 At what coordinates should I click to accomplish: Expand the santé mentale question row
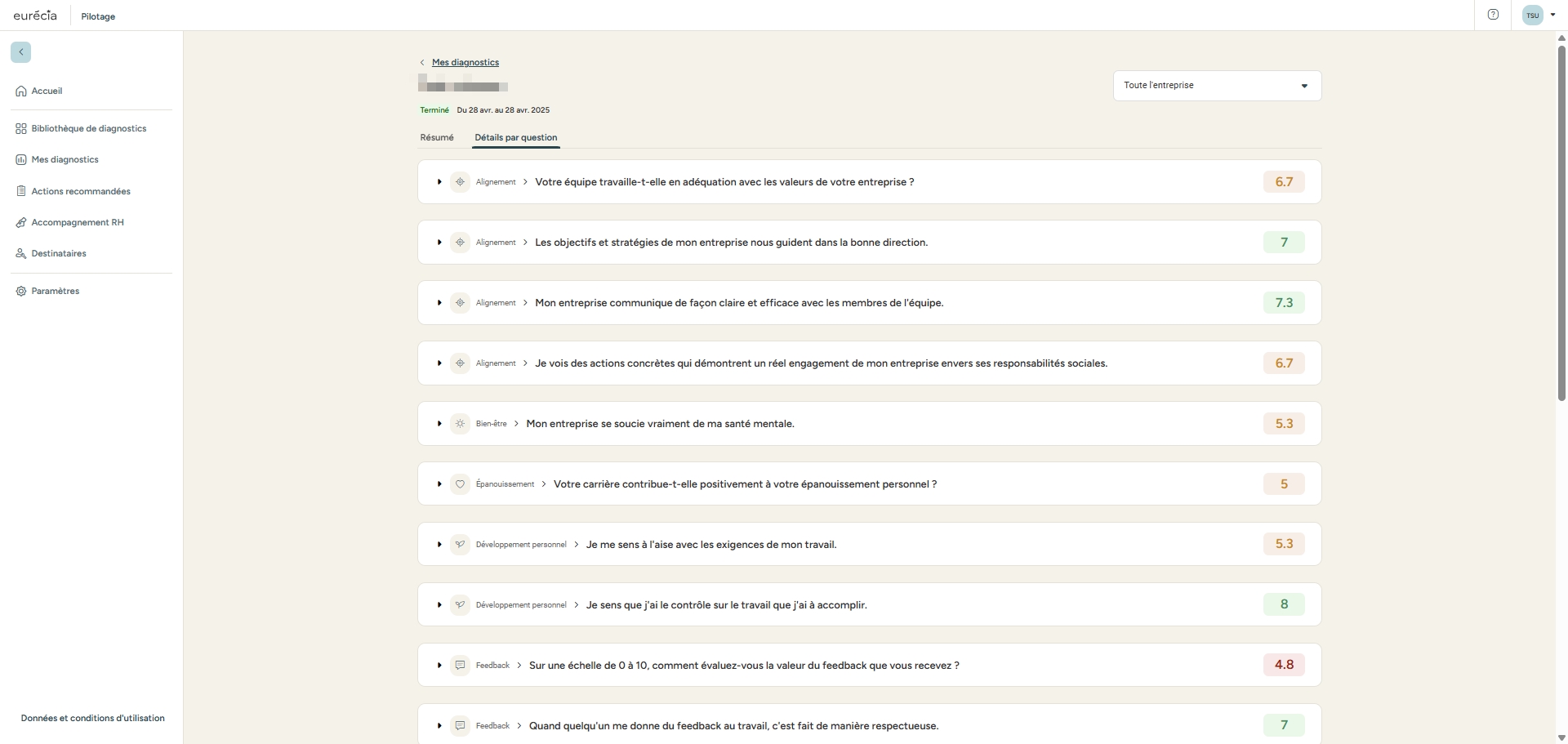(439, 424)
